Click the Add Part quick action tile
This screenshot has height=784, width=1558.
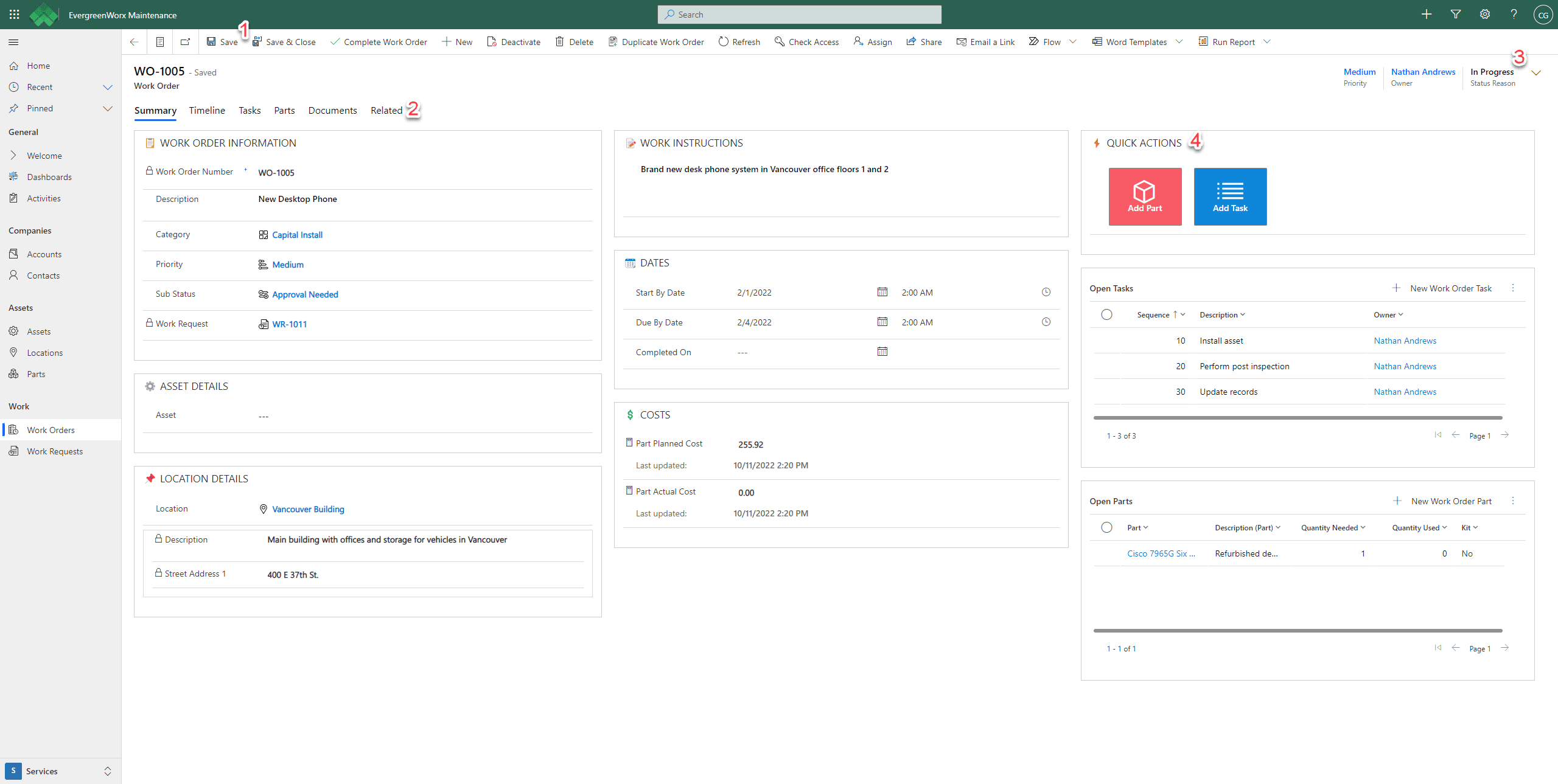pos(1144,196)
